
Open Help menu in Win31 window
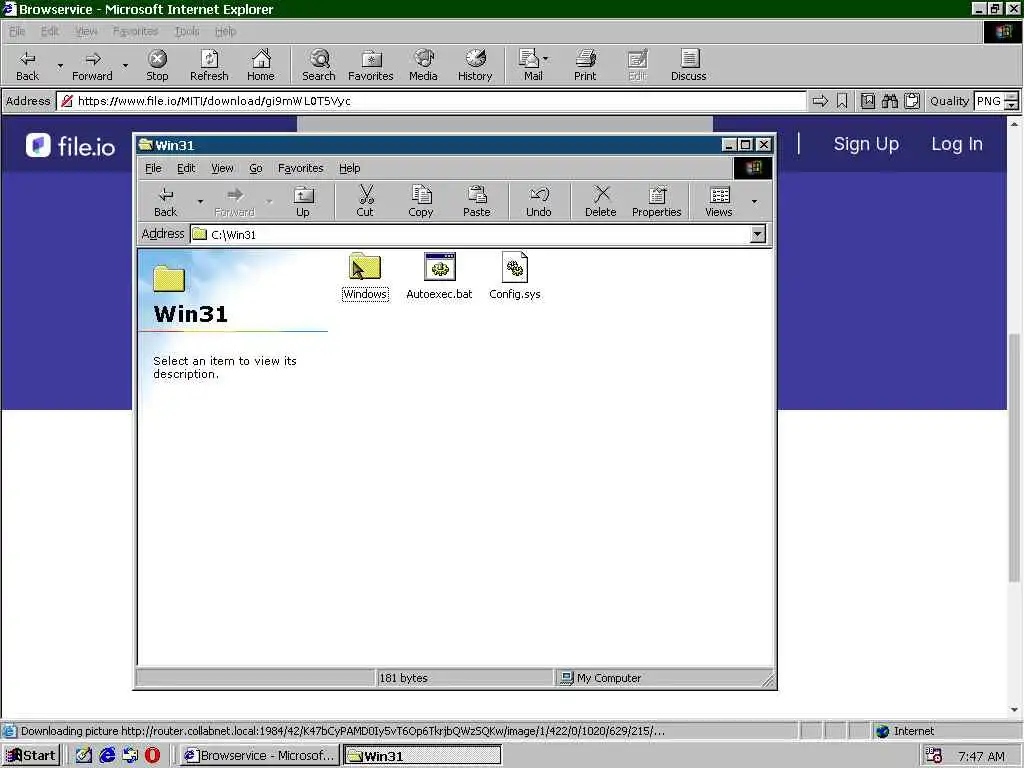tap(349, 168)
